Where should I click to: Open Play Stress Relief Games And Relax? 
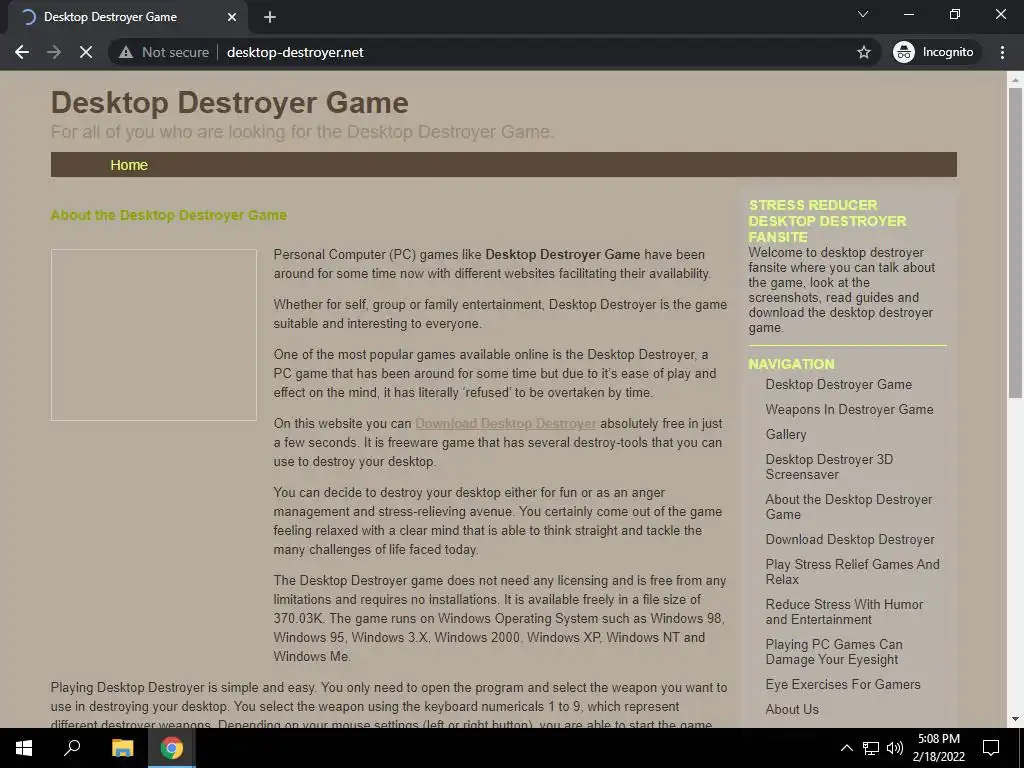[x=852, y=571]
